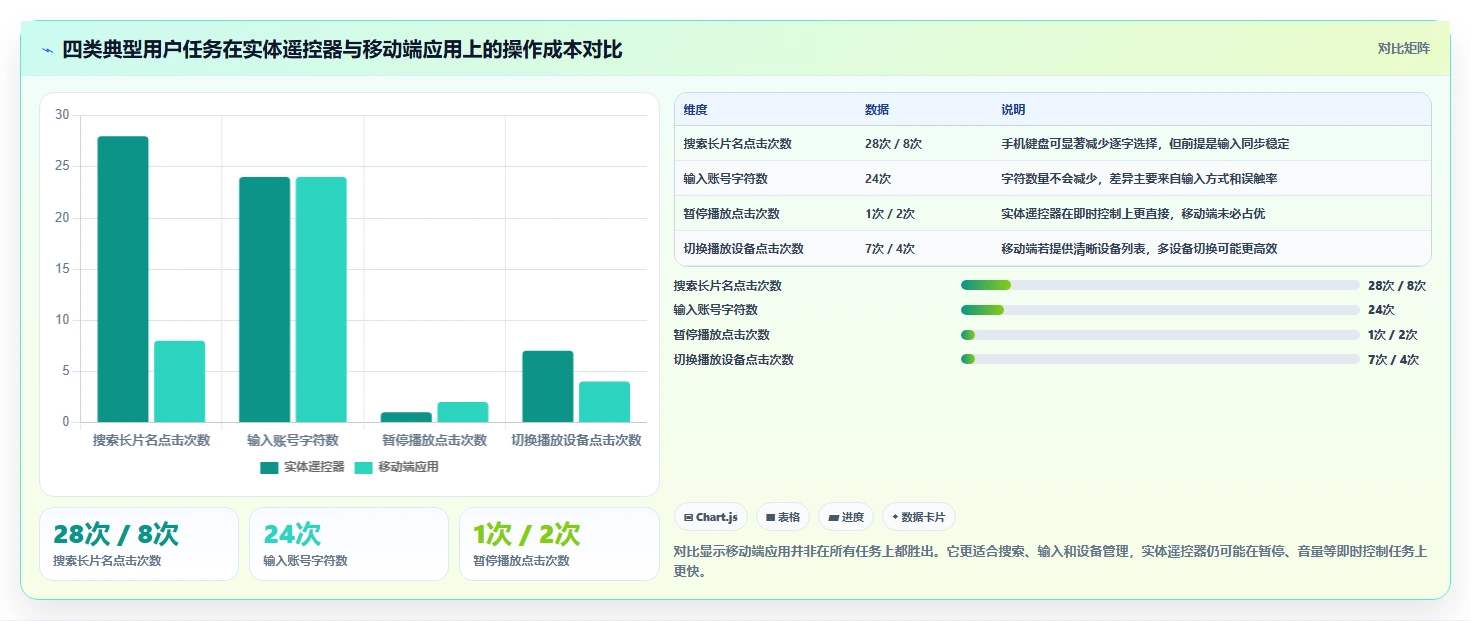Click the Chart.js chip
The width and height of the screenshot is (1471, 621).
tap(711, 517)
